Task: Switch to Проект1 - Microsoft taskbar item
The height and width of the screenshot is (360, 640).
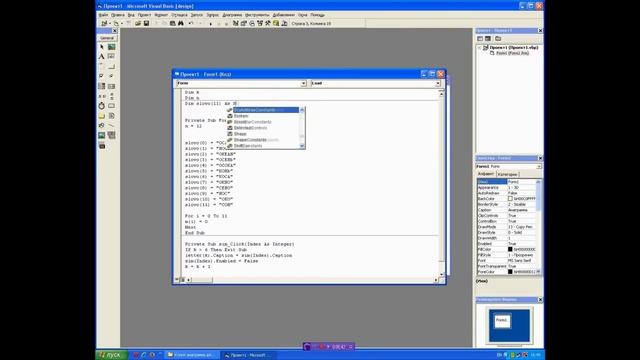Action: pyautogui.click(x=249, y=355)
